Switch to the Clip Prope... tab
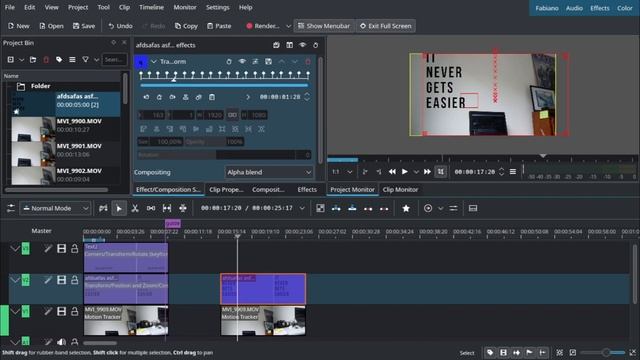This screenshot has height=360, width=640. pos(226,189)
